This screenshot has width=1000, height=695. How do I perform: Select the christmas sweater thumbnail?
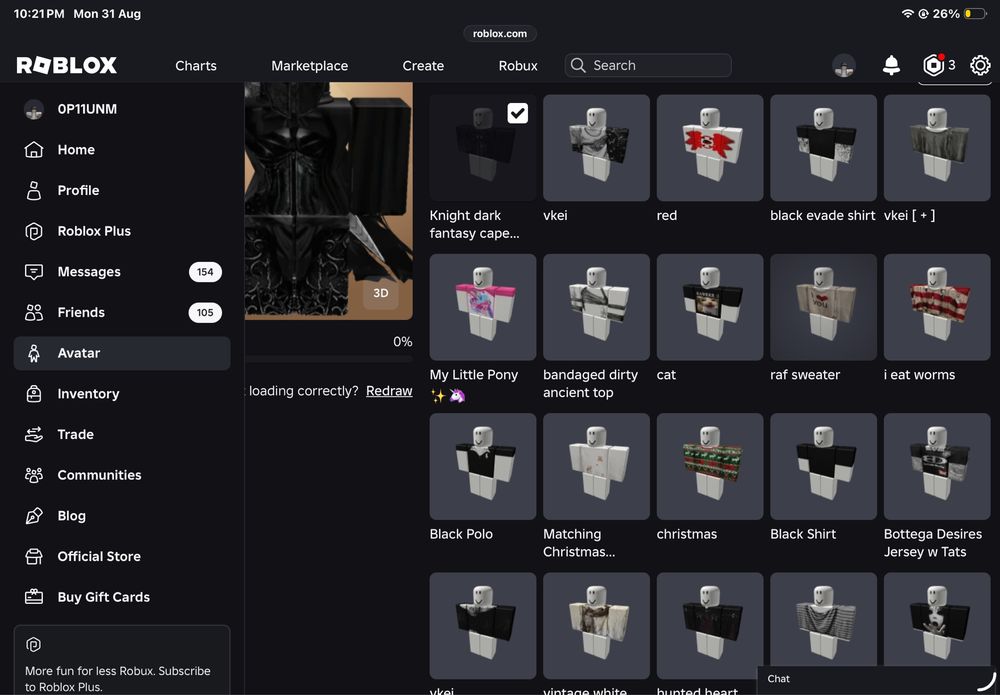point(710,467)
